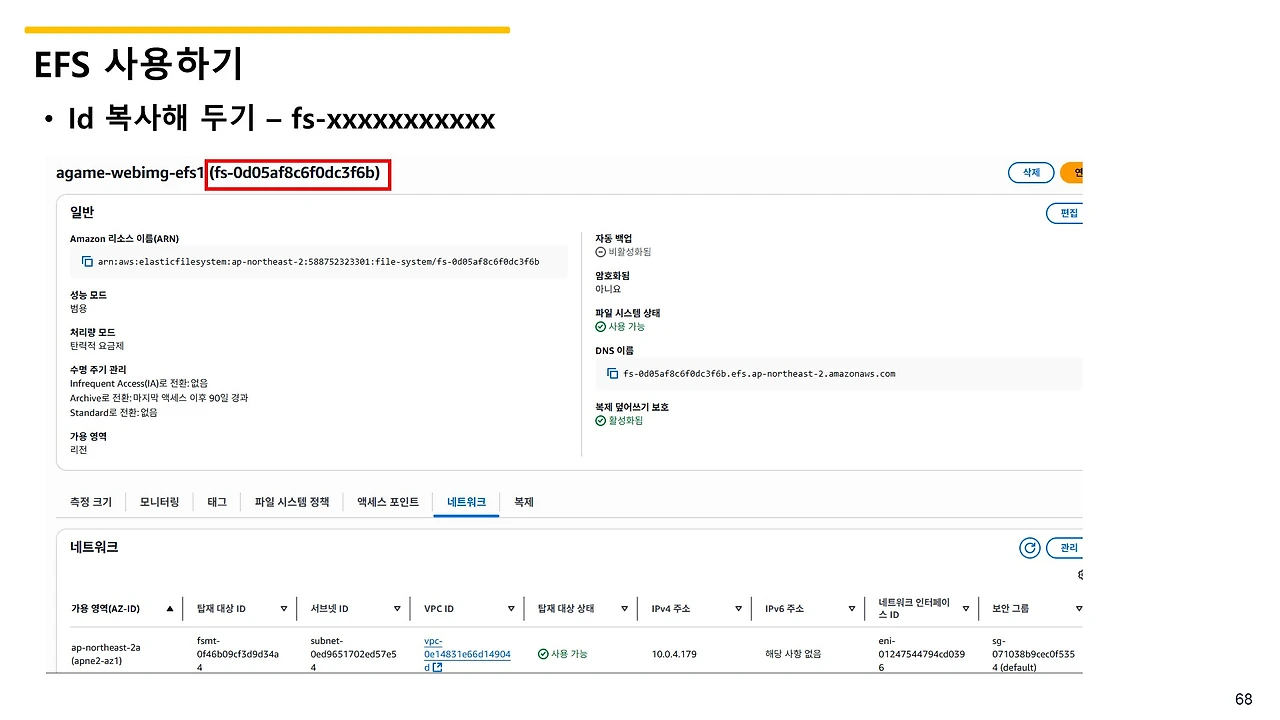Sort ascending by 가용 영역(AZ-ID) arrow
The width and height of the screenshot is (1280, 720).
(x=170, y=608)
